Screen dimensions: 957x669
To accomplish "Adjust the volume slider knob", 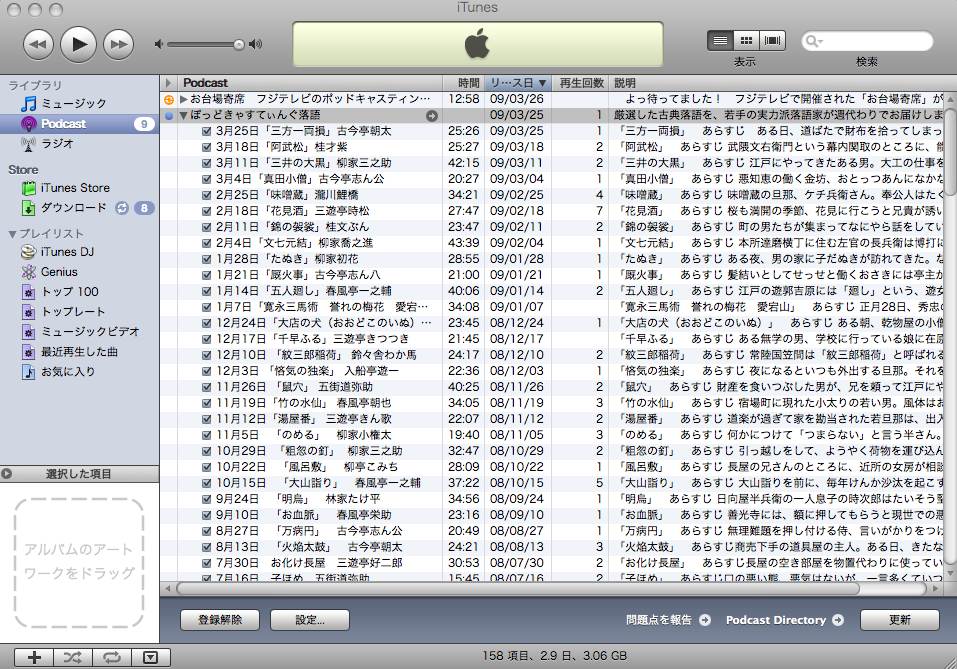I will click(239, 45).
